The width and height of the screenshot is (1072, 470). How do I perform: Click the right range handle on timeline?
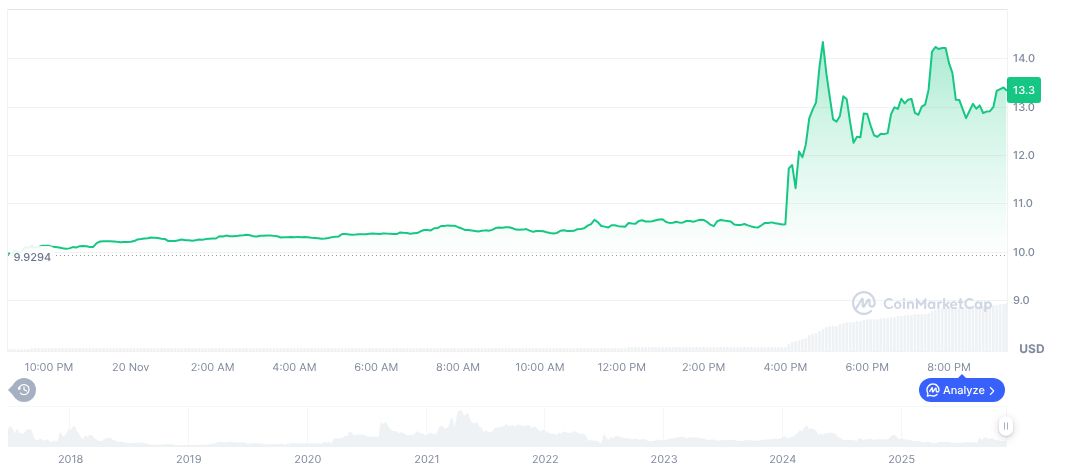pyautogui.click(x=1005, y=426)
